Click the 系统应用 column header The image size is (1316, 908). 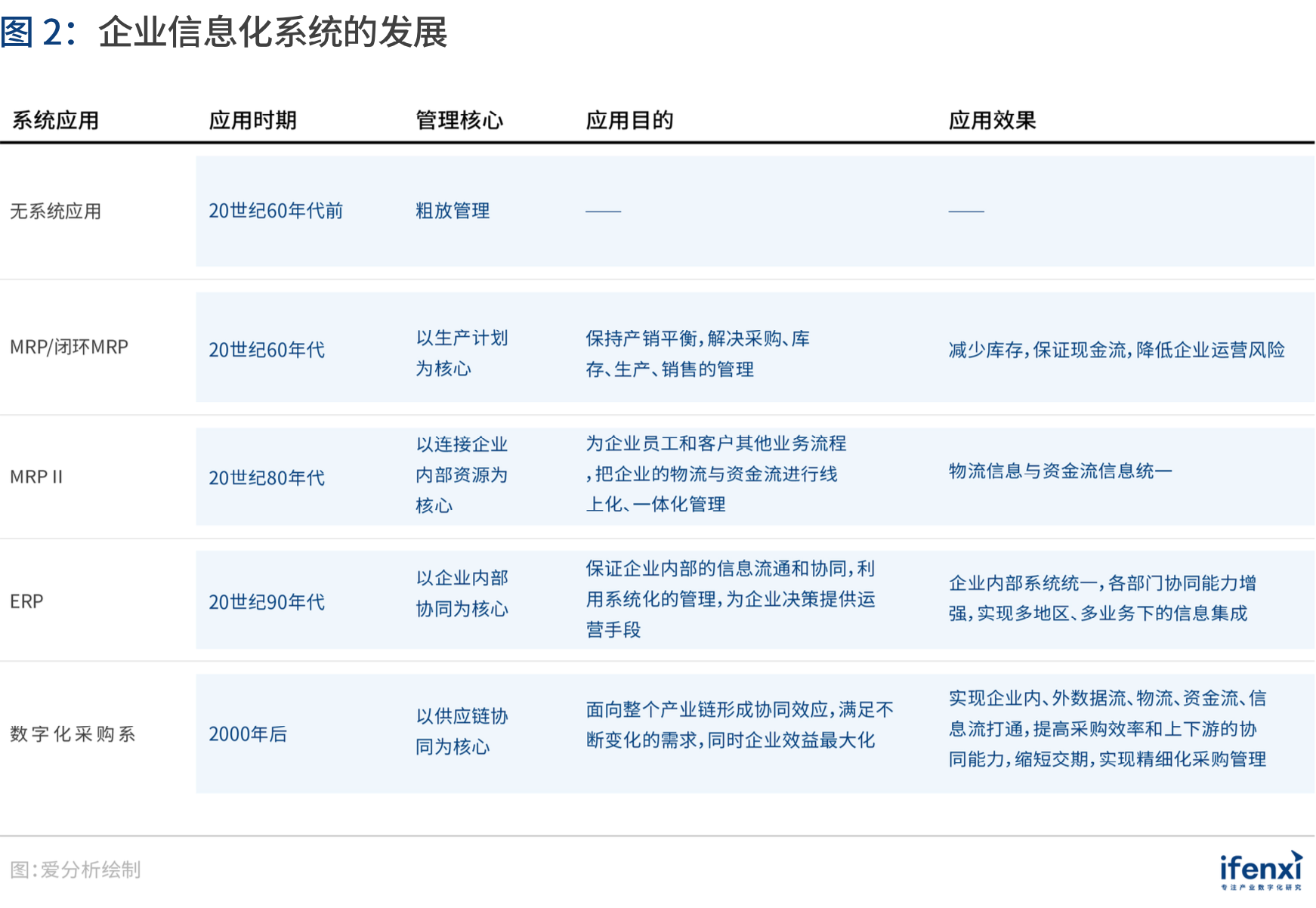pyautogui.click(x=55, y=120)
